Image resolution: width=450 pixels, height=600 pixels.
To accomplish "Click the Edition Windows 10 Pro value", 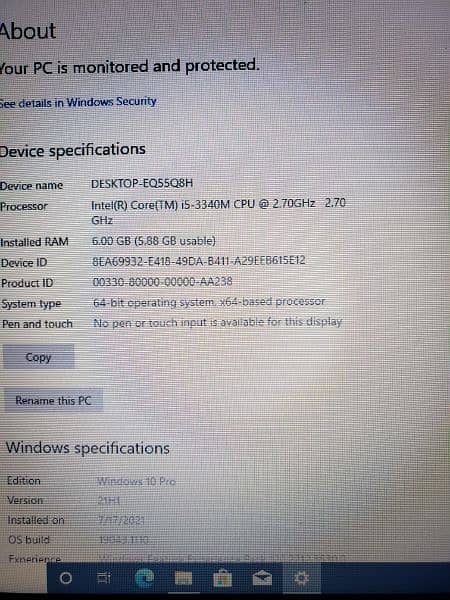I will [136, 481].
